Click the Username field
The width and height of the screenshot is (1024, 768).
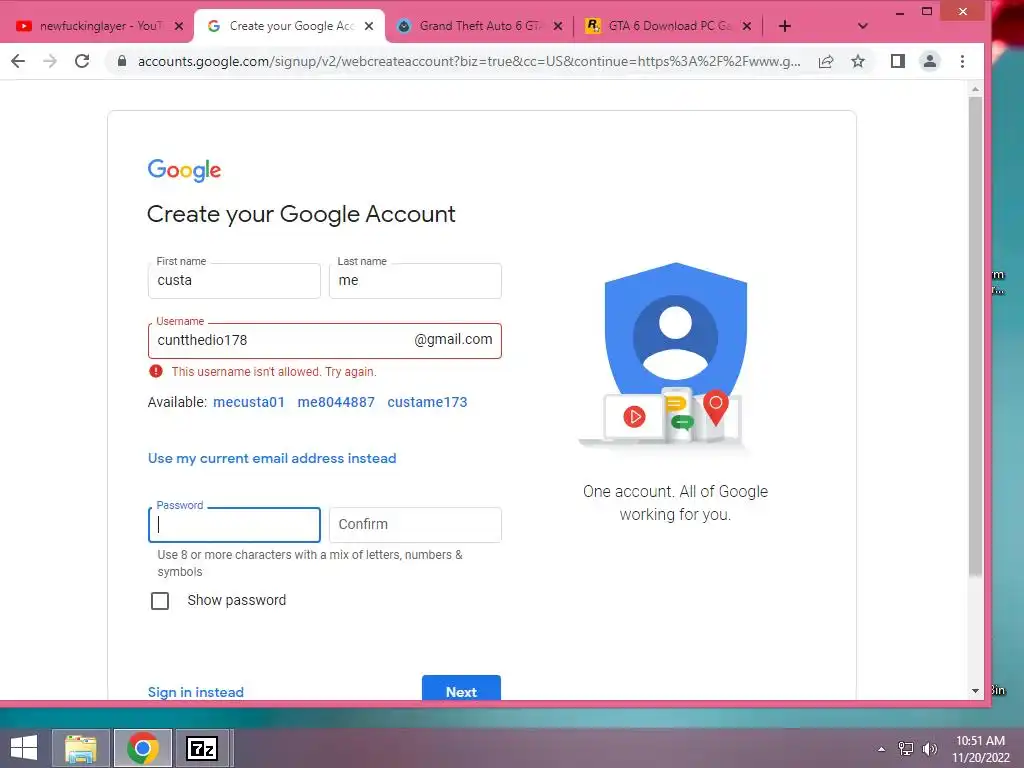tap(325, 340)
